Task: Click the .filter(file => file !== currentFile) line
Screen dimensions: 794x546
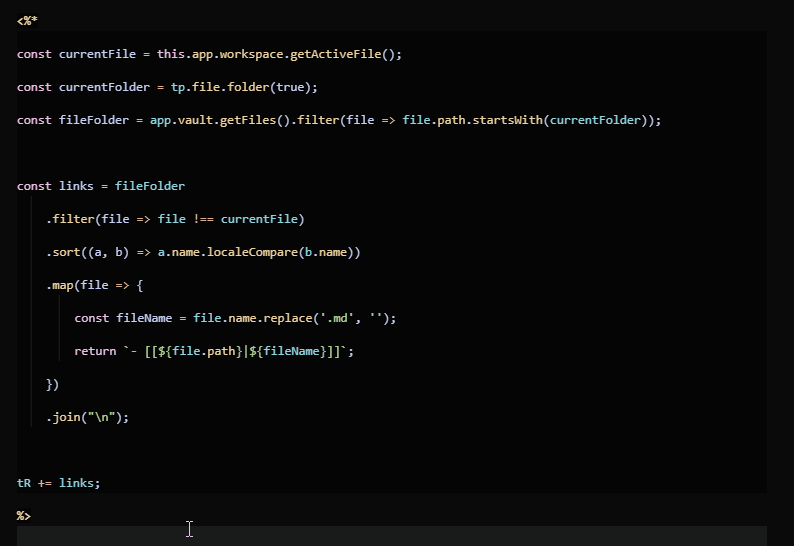Action: [175, 219]
